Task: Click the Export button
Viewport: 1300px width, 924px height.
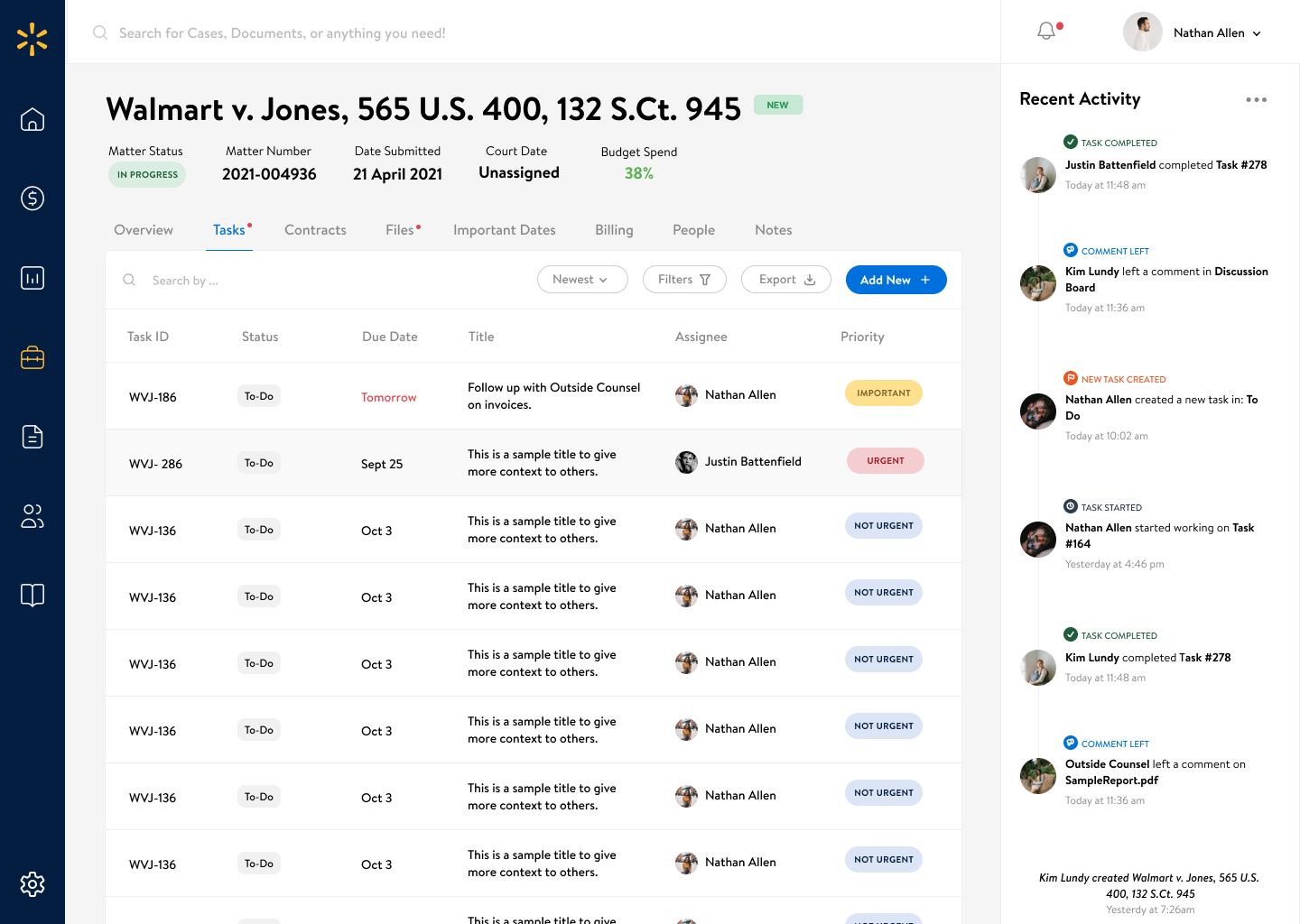Action: 786,280
